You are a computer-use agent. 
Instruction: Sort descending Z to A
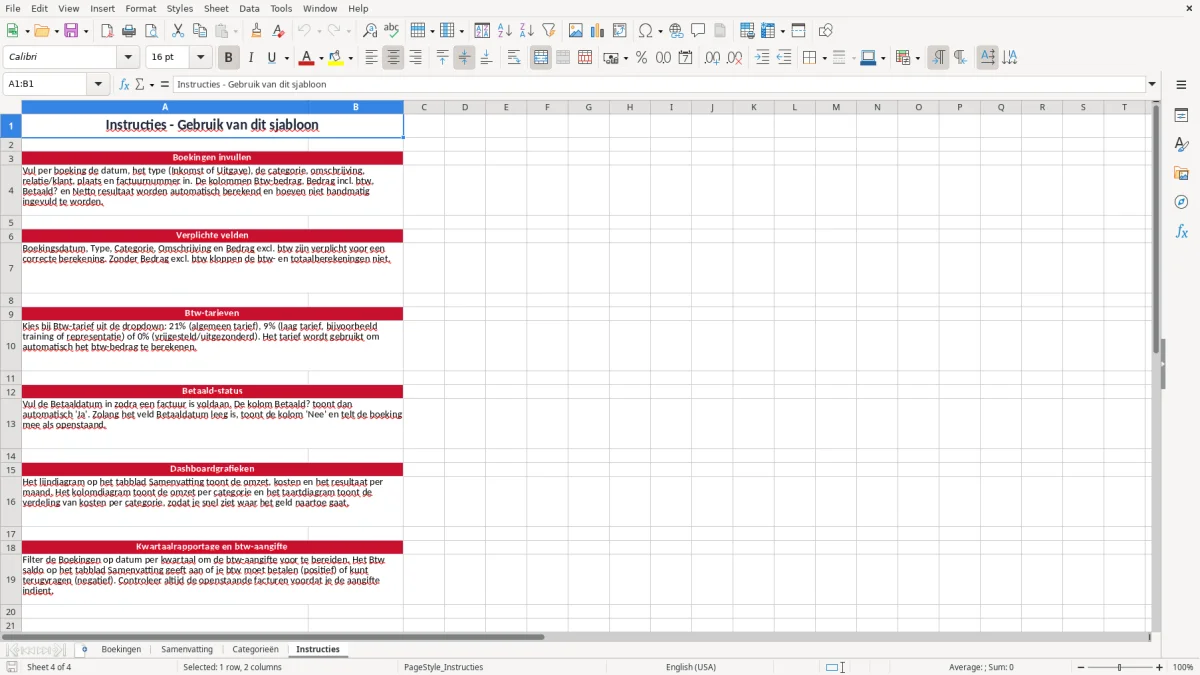tap(527, 31)
